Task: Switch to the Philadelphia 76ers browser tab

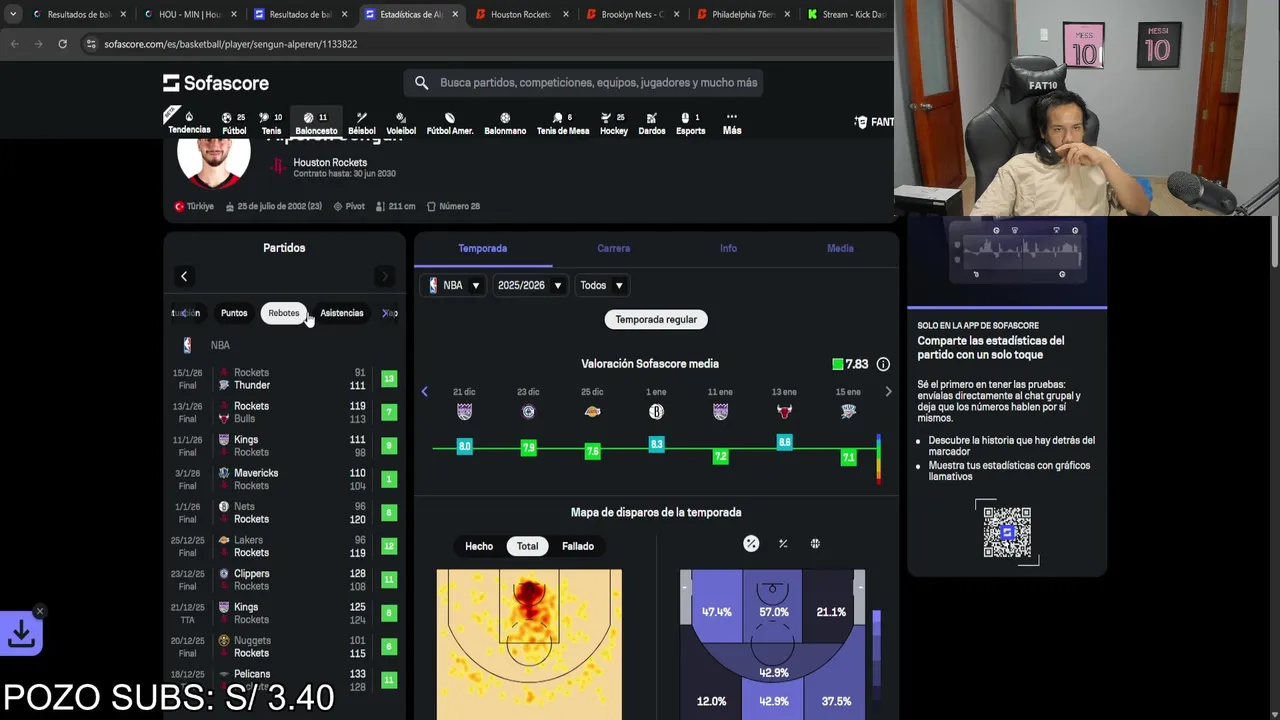Action: [x=742, y=14]
